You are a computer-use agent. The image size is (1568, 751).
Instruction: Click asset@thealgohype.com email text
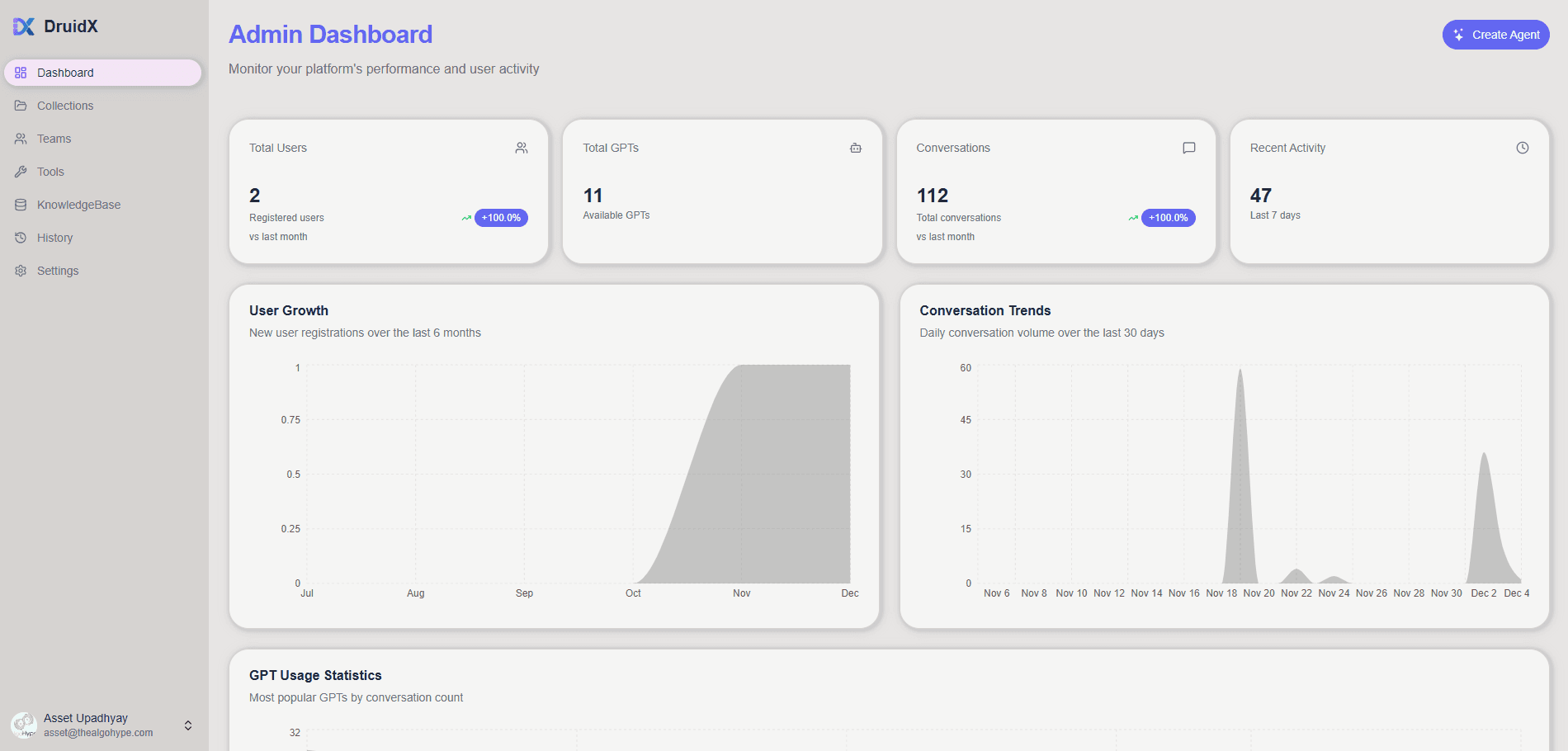[x=99, y=733]
